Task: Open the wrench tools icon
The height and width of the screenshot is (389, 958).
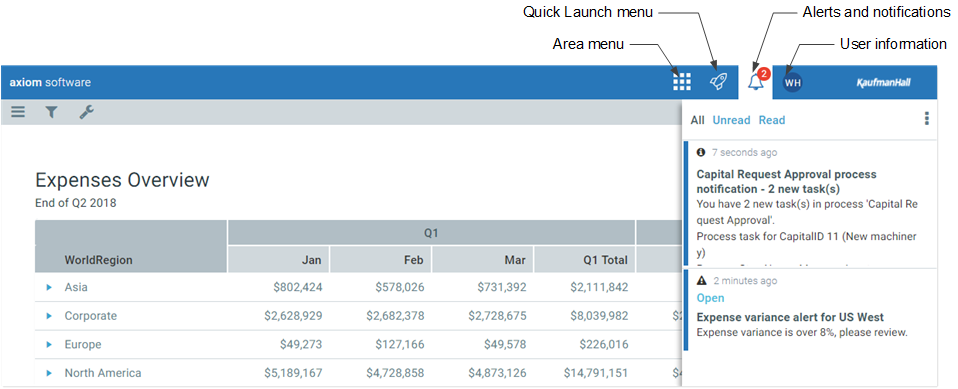Action: pos(87,112)
